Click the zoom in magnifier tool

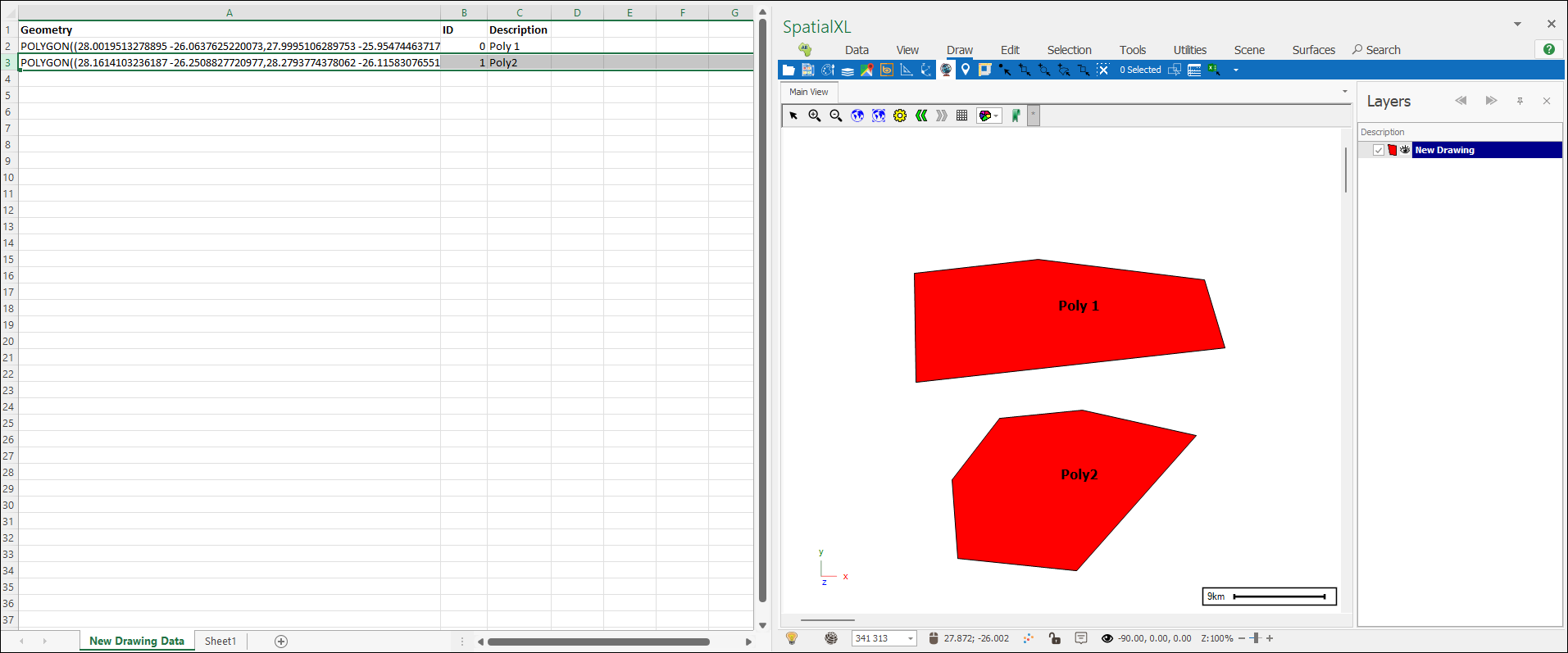(814, 116)
